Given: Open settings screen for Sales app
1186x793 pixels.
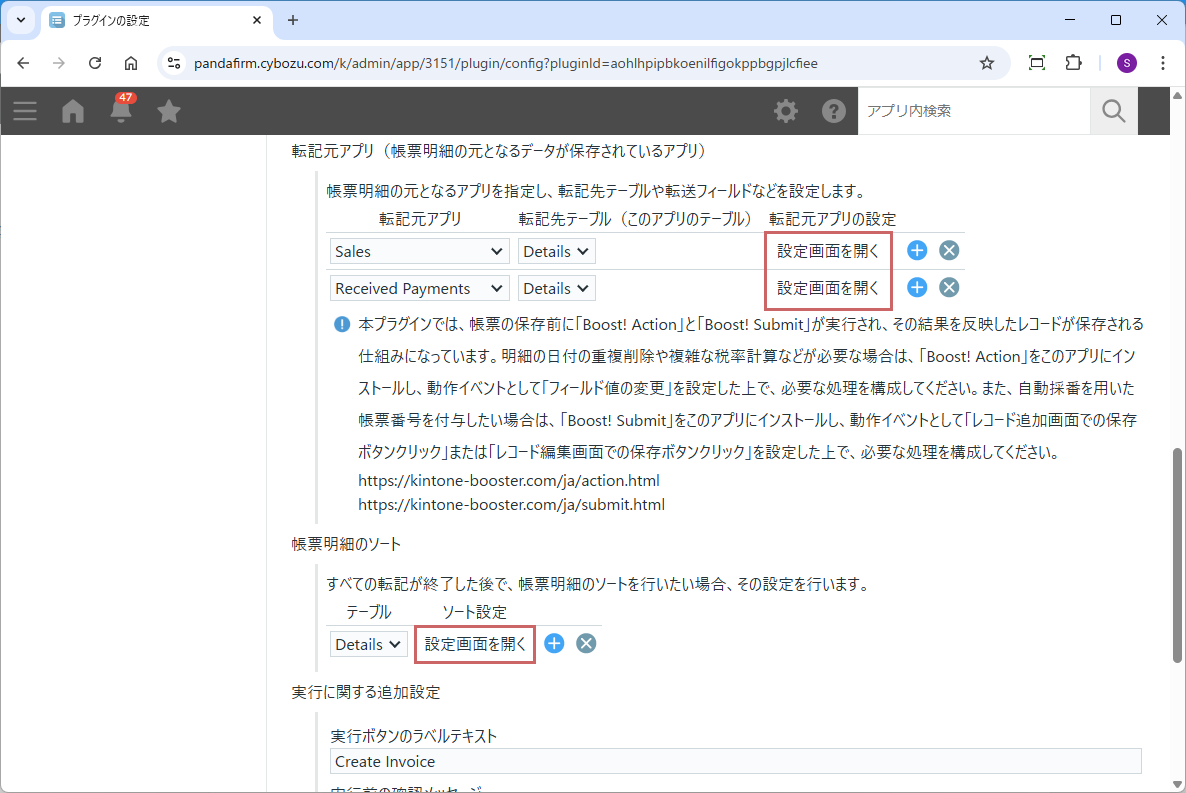Looking at the screenshot, I should (x=828, y=252).
